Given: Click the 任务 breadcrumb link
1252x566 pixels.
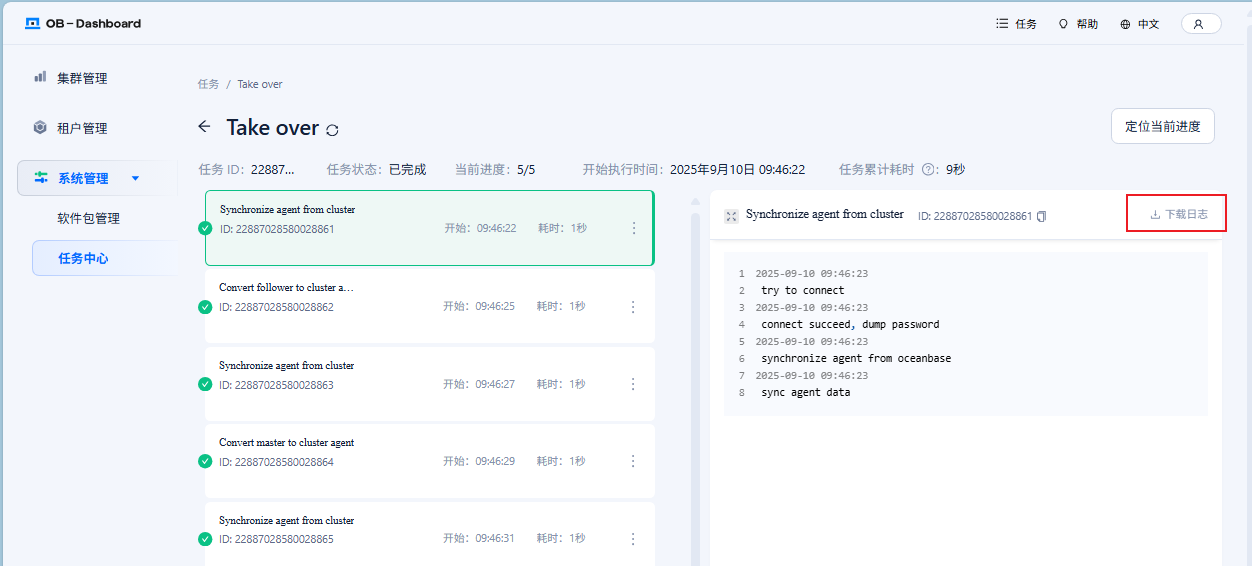Looking at the screenshot, I should (208, 84).
